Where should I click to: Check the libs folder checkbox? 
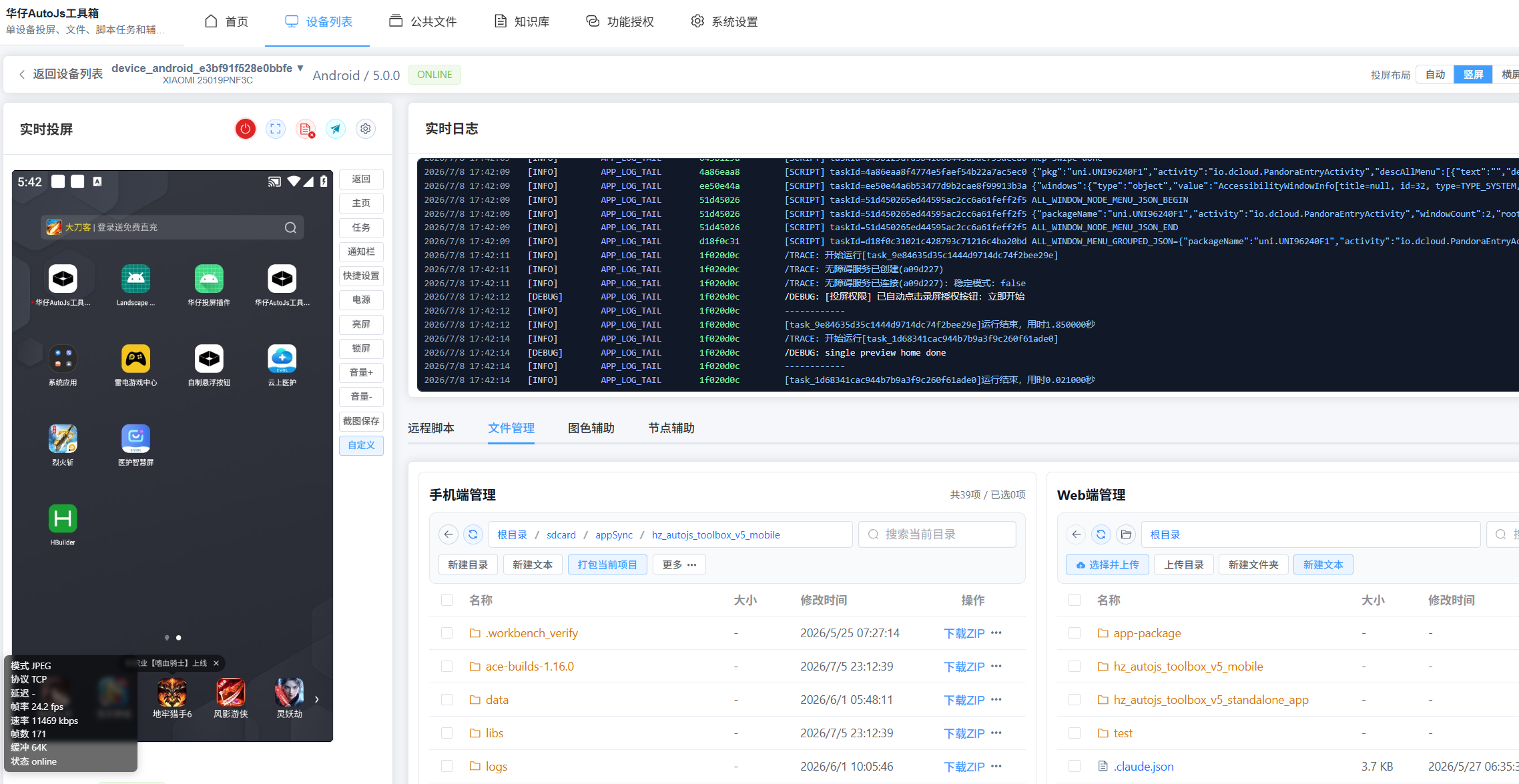tap(447, 733)
